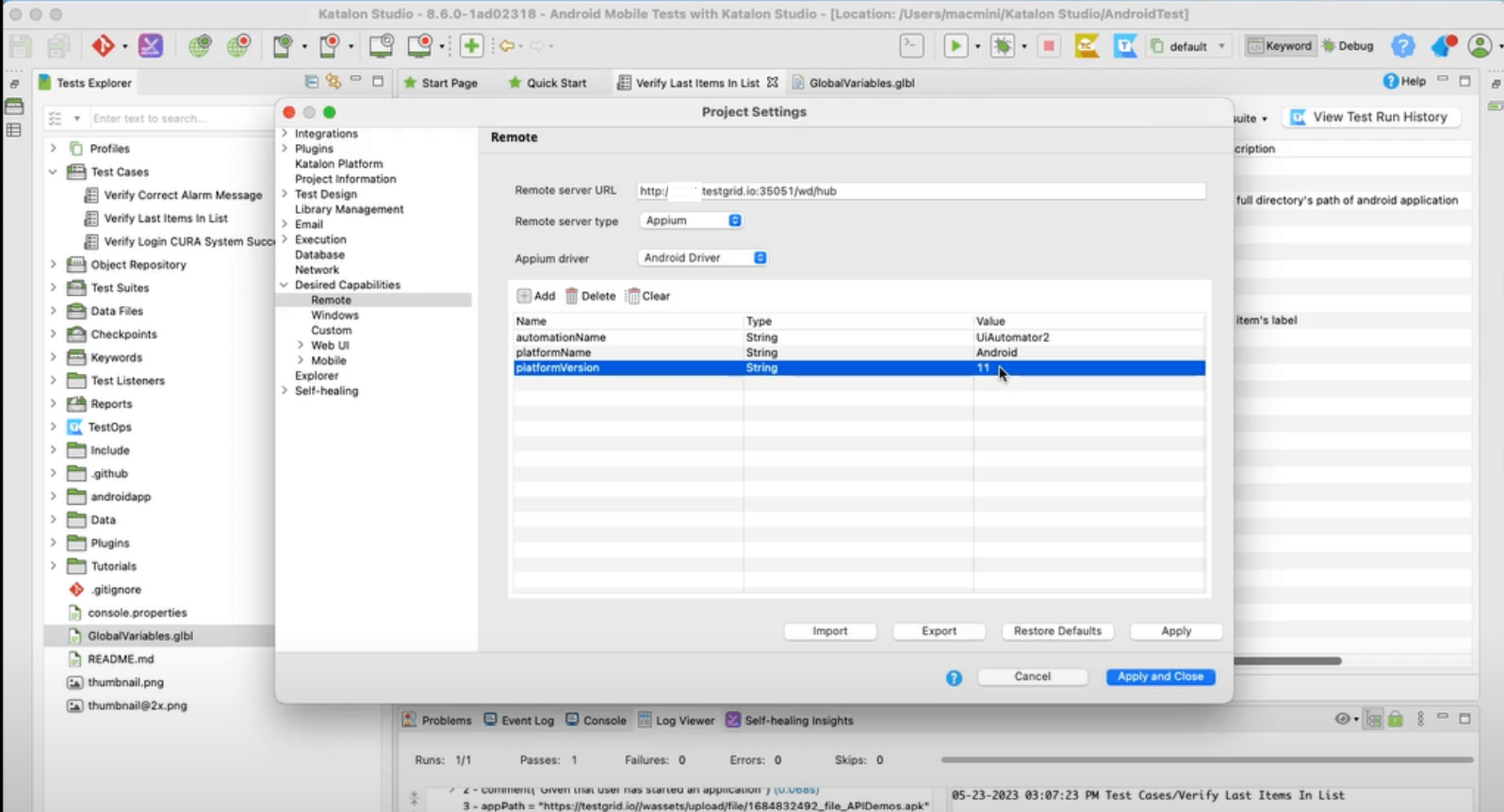Switch to Debug perspective
1504x812 pixels.
pyautogui.click(x=1348, y=45)
